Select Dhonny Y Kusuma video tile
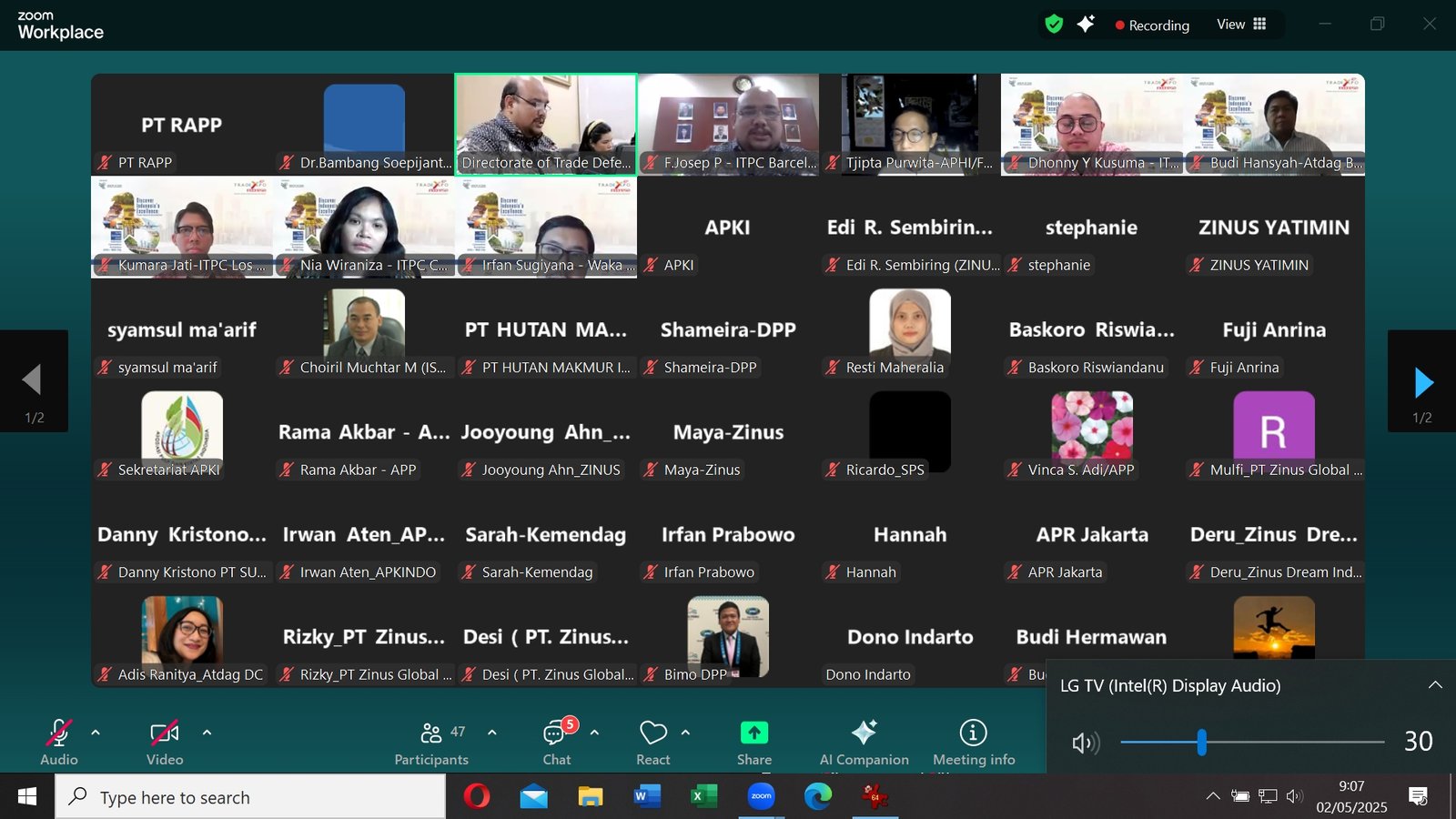Viewport: 1456px width, 819px height. (x=1092, y=125)
